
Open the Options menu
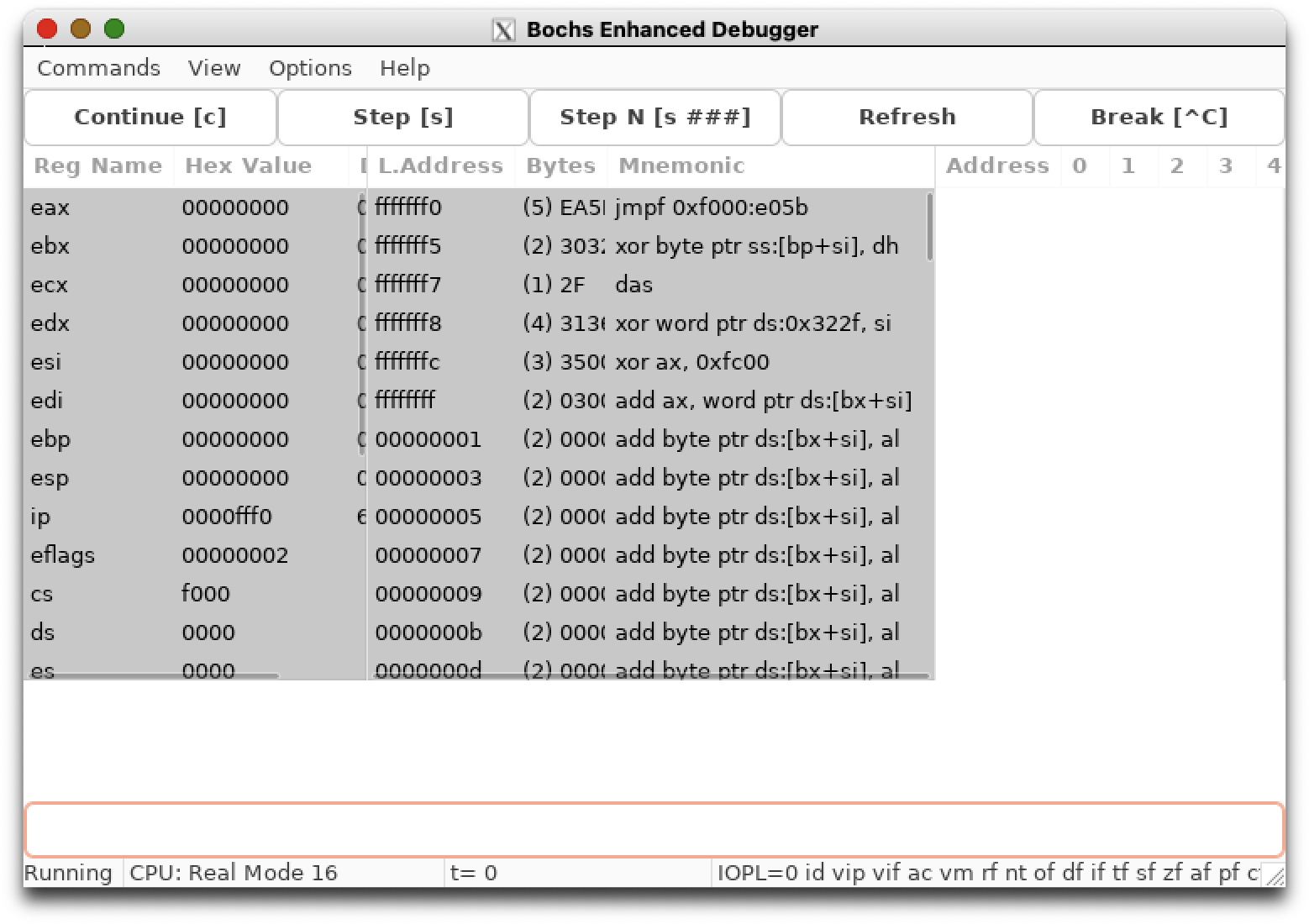tap(310, 68)
